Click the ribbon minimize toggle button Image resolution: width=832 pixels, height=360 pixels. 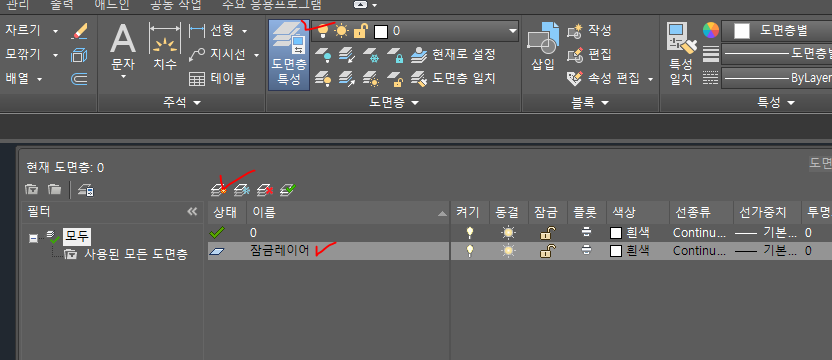point(361,5)
